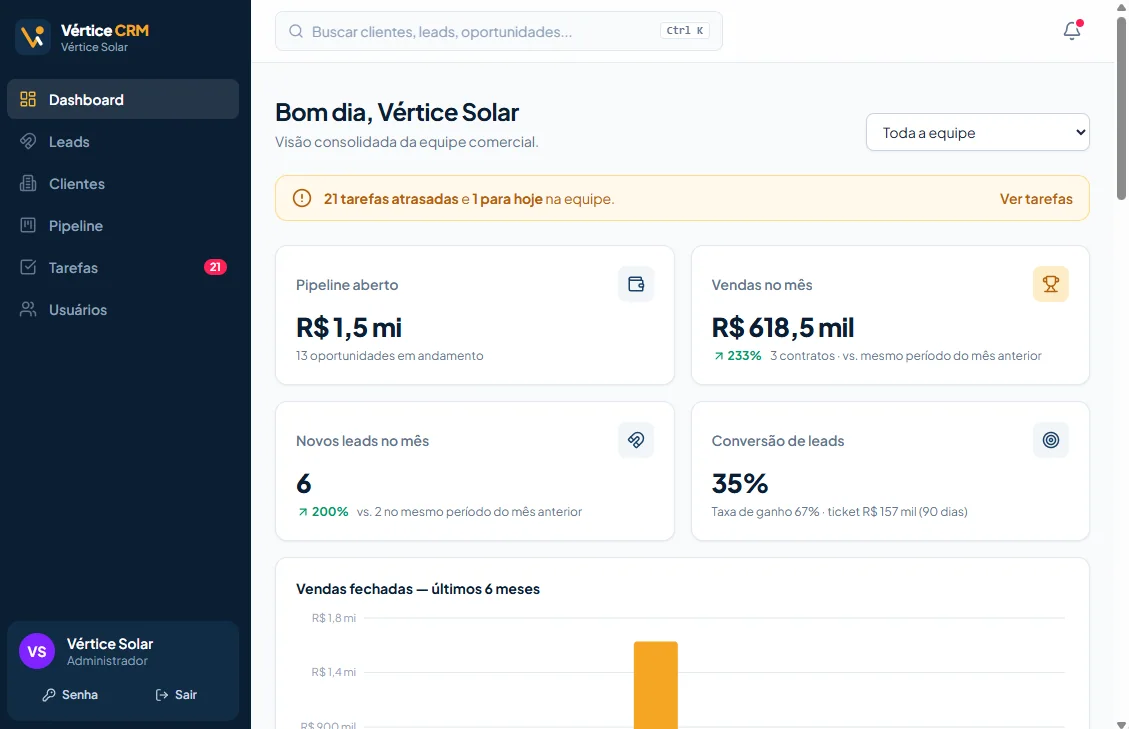This screenshot has width=1129, height=729.
Task: Click the search magnifier icon
Action: click(x=296, y=31)
